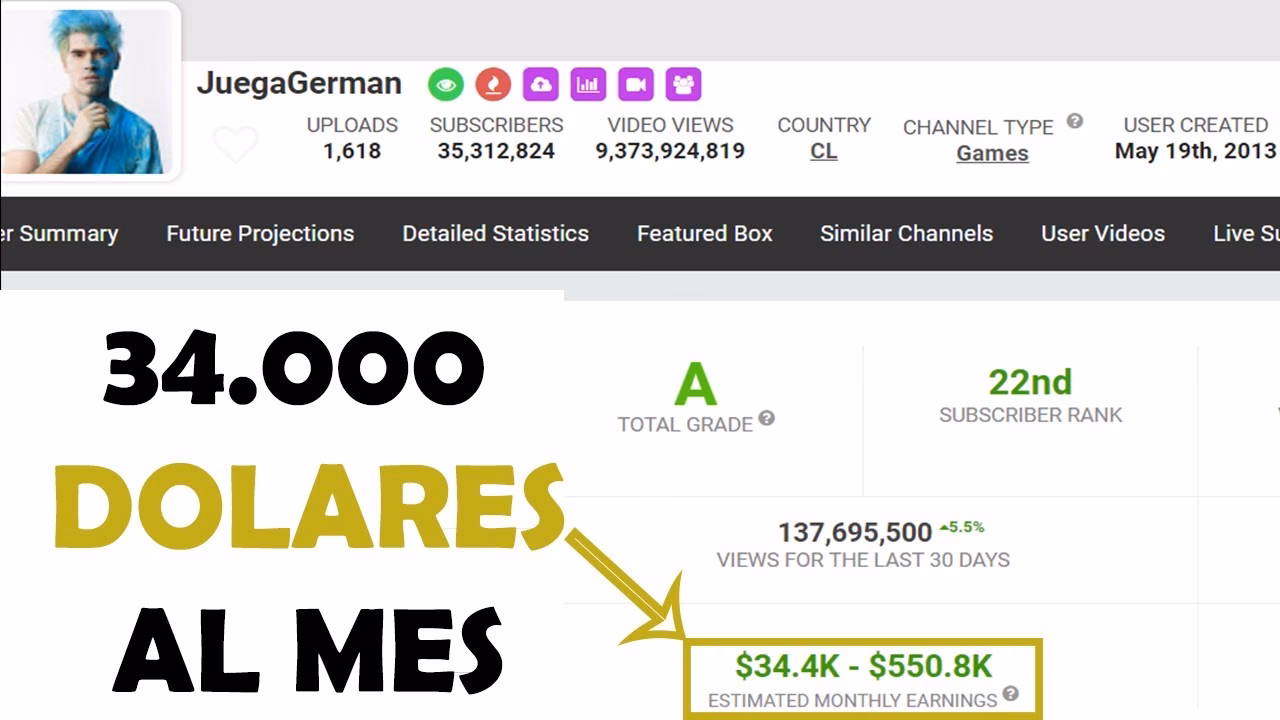Click the green eye icon beside JuegaGerman
1280x720 pixels.
[446, 85]
